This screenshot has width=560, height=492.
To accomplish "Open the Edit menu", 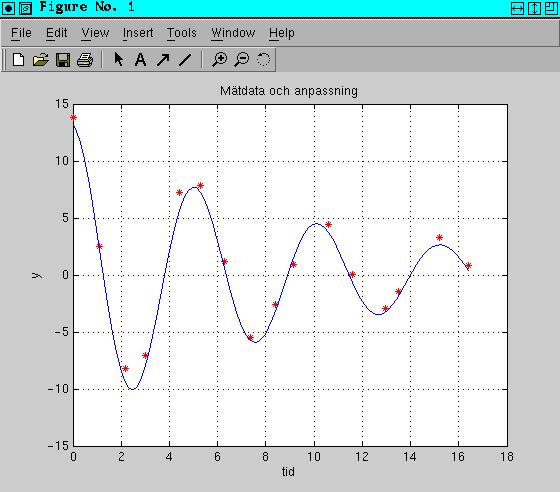I will tap(56, 33).
